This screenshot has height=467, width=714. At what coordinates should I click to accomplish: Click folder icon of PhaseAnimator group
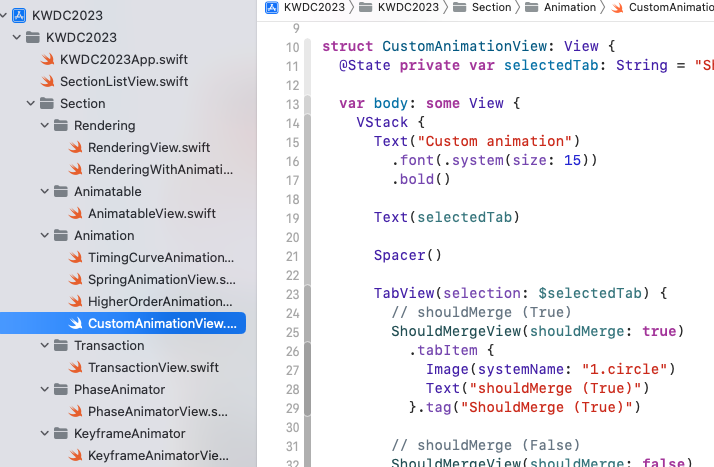[x=61, y=389]
